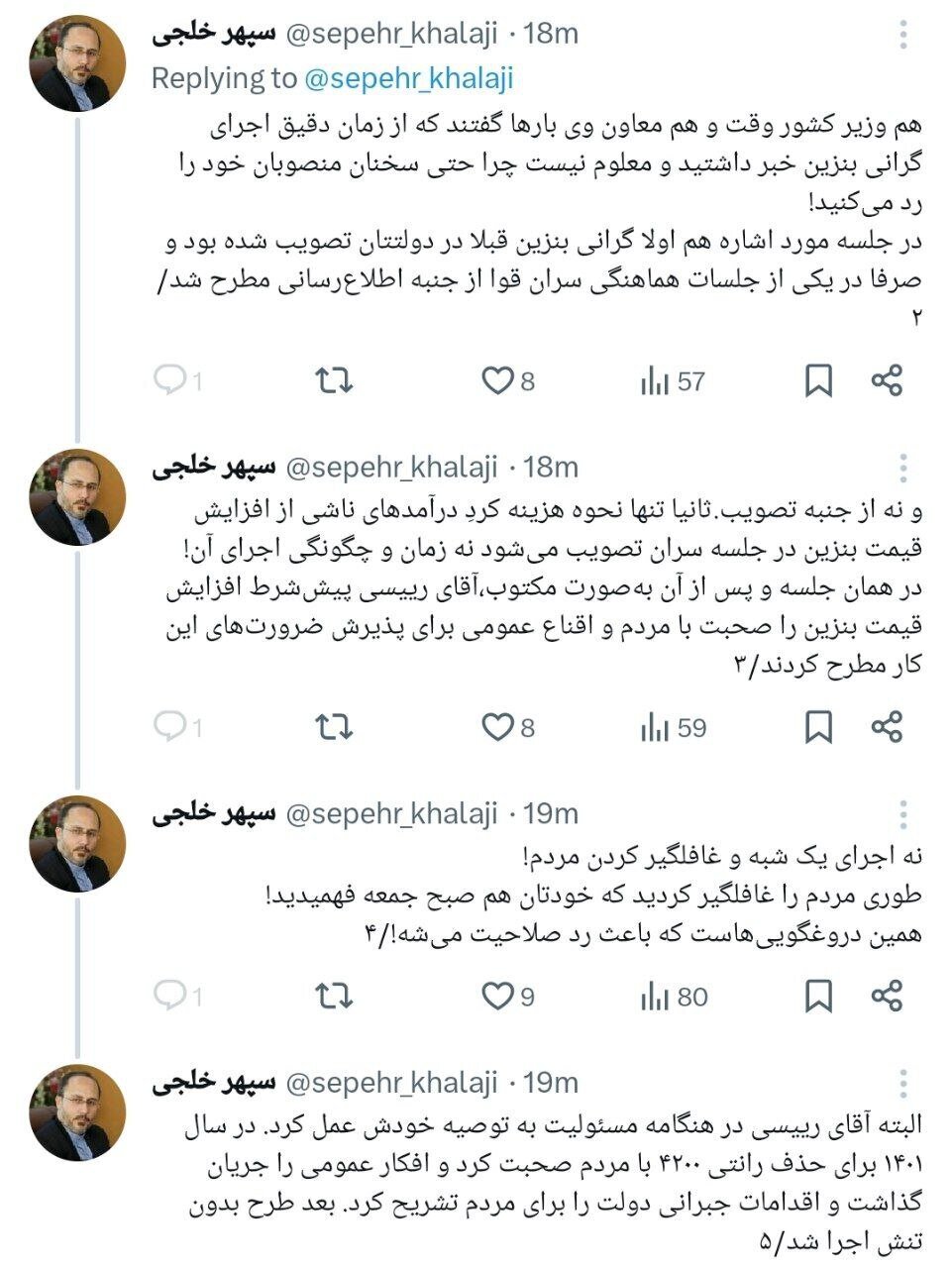Retweet the tweet ending with /4

(333, 994)
